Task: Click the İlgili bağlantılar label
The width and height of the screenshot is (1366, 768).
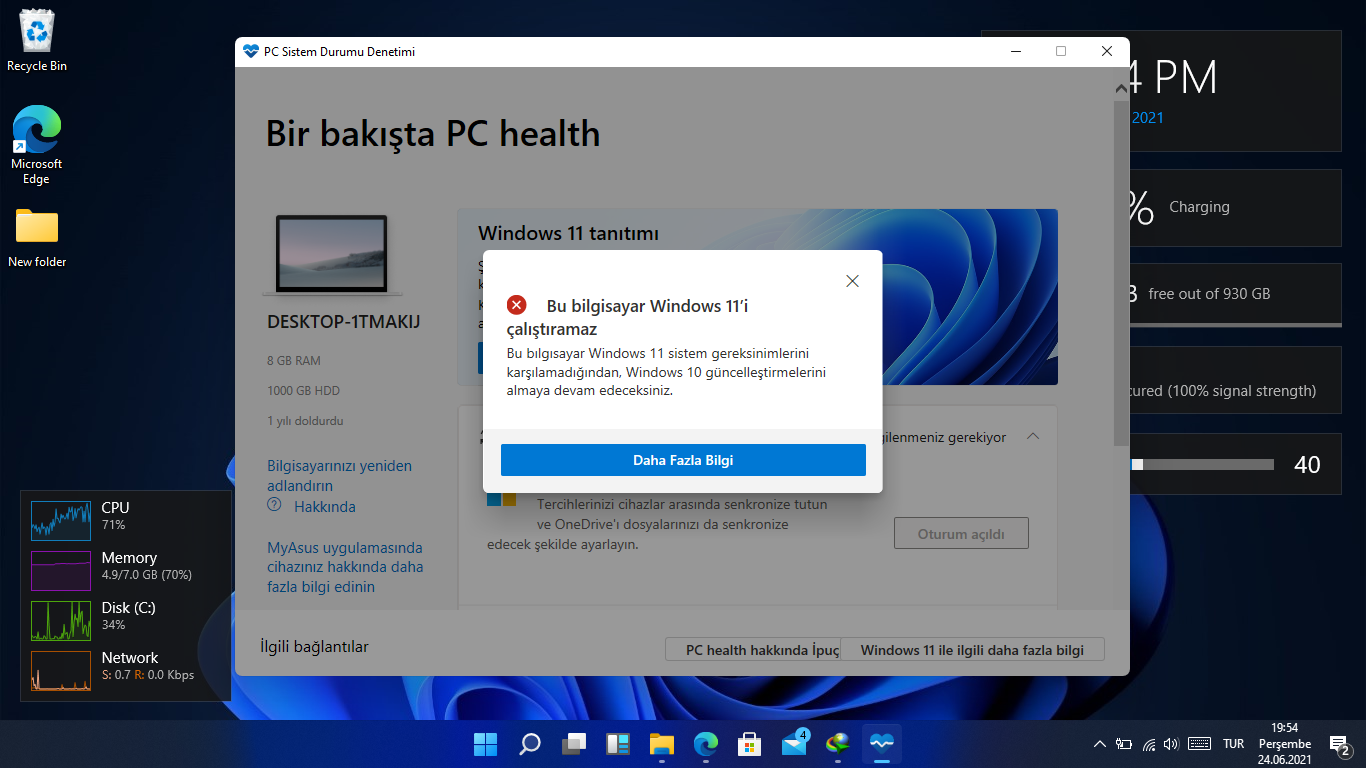Action: (314, 647)
